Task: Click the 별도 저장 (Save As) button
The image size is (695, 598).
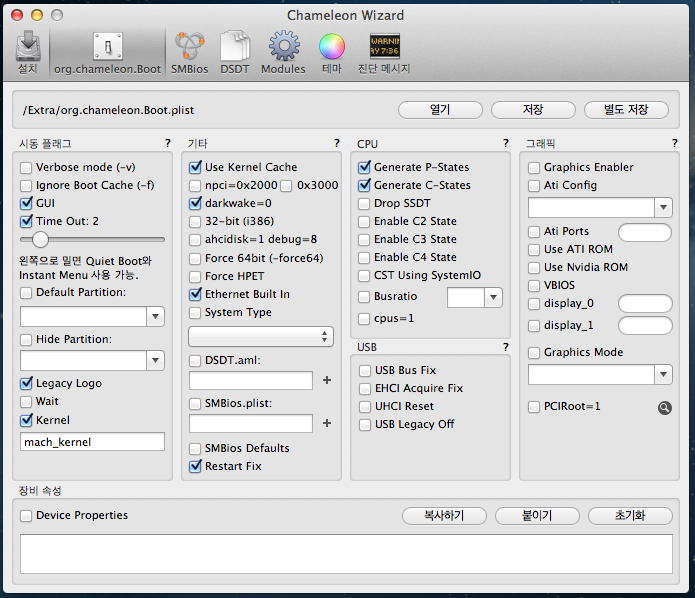Action: pyautogui.click(x=626, y=110)
